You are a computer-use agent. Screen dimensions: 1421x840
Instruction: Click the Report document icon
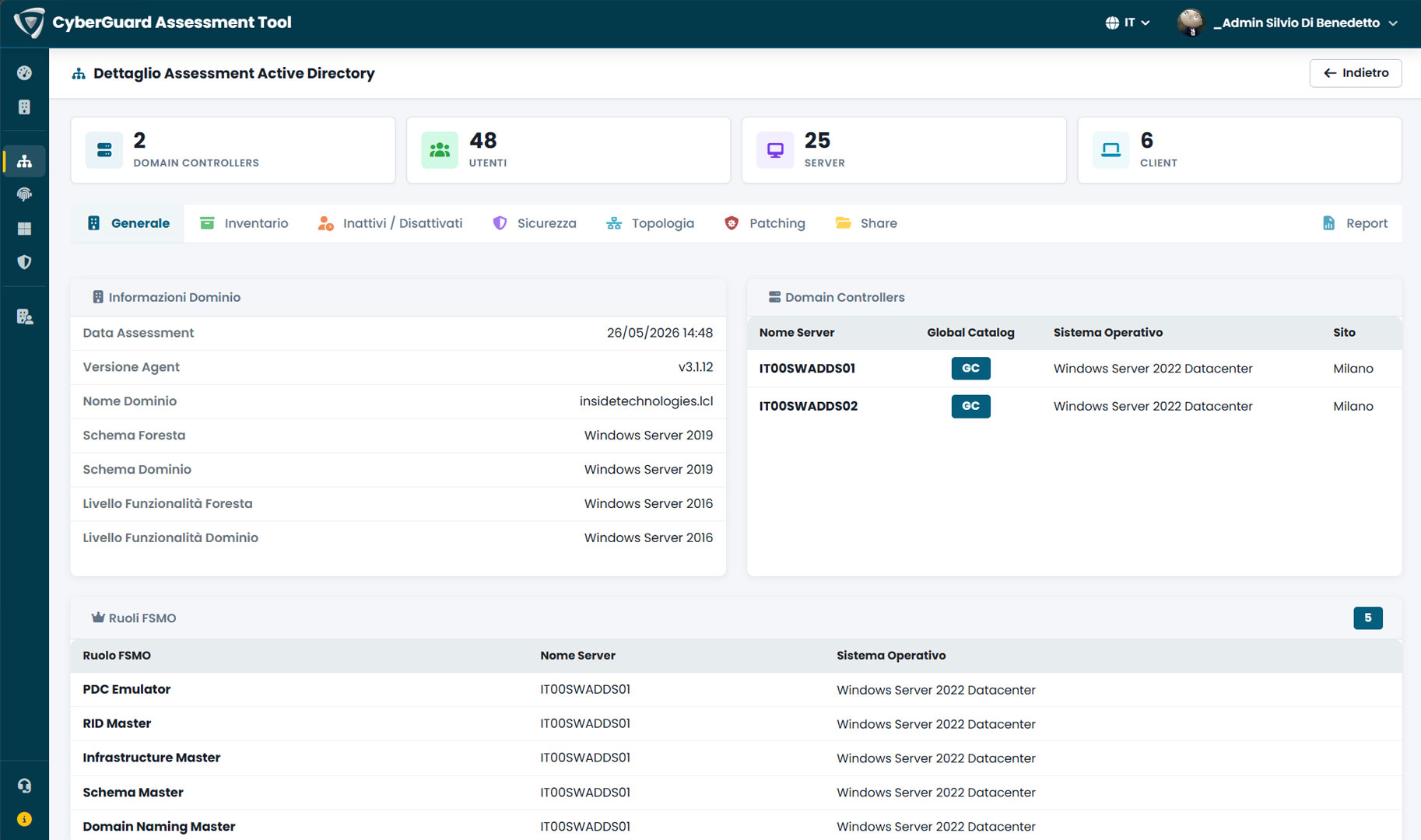click(1328, 223)
